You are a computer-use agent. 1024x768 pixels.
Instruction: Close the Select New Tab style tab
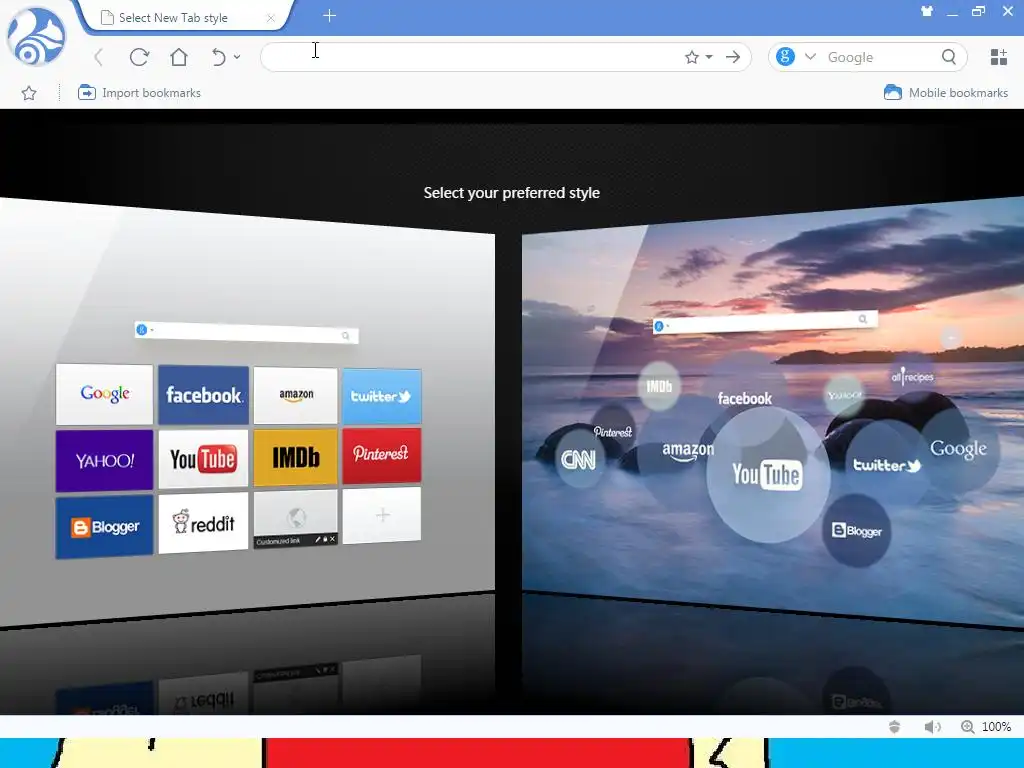pos(270,18)
